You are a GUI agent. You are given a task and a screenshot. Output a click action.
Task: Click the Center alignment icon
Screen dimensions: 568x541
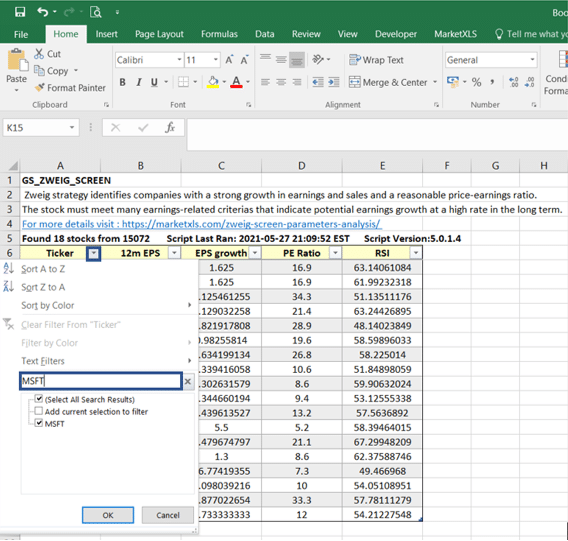click(281, 82)
